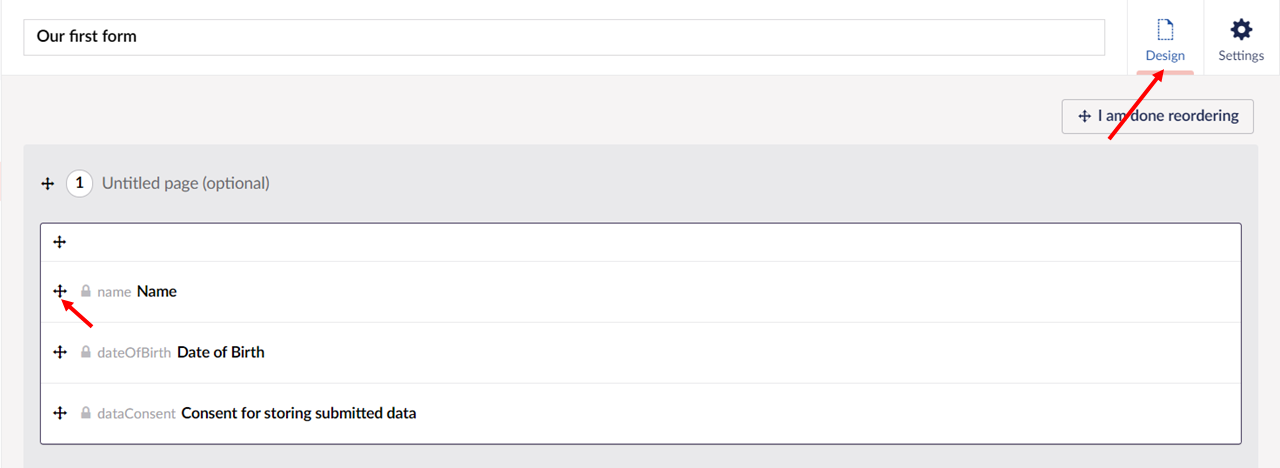Click the move icon inside the reordering button
The image size is (1280, 468).
pyautogui.click(x=1084, y=117)
